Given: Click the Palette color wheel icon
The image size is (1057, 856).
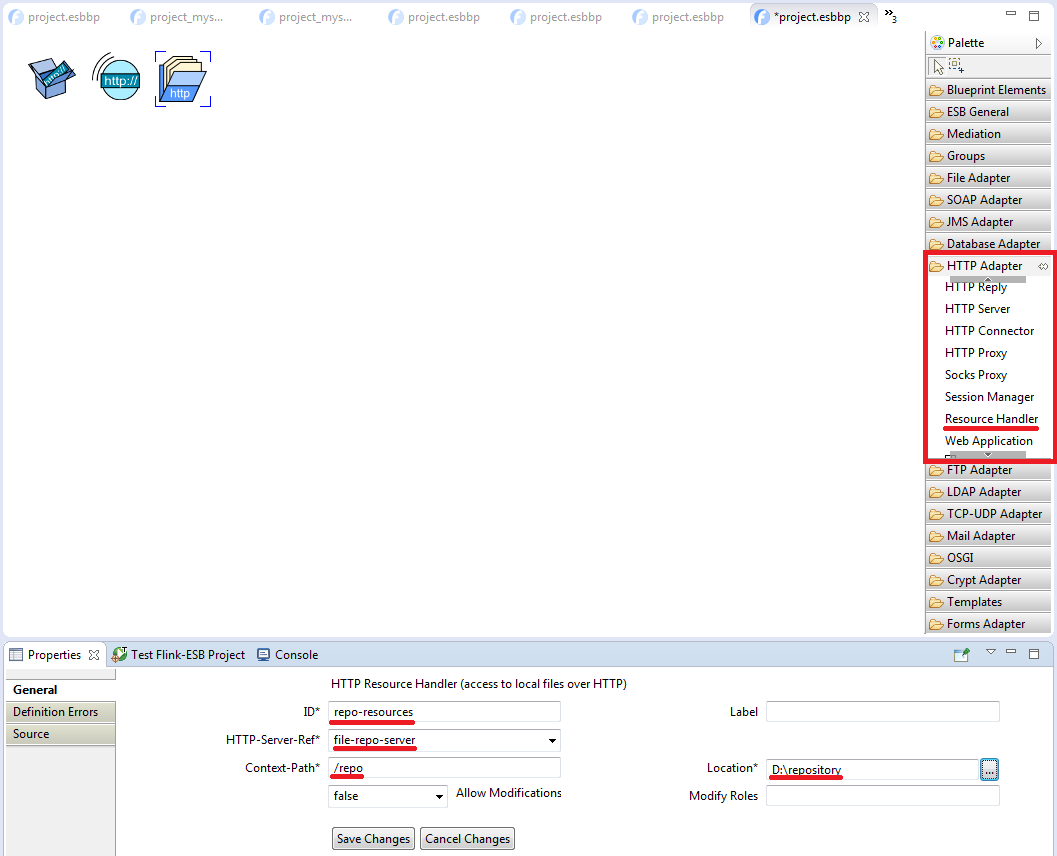Looking at the screenshot, I should 937,43.
